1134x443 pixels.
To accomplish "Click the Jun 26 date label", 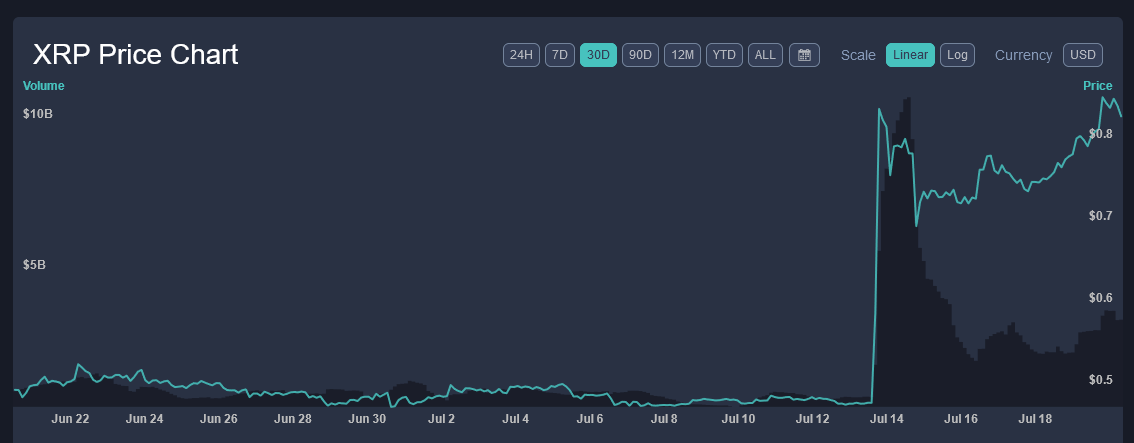I will click(x=218, y=418).
